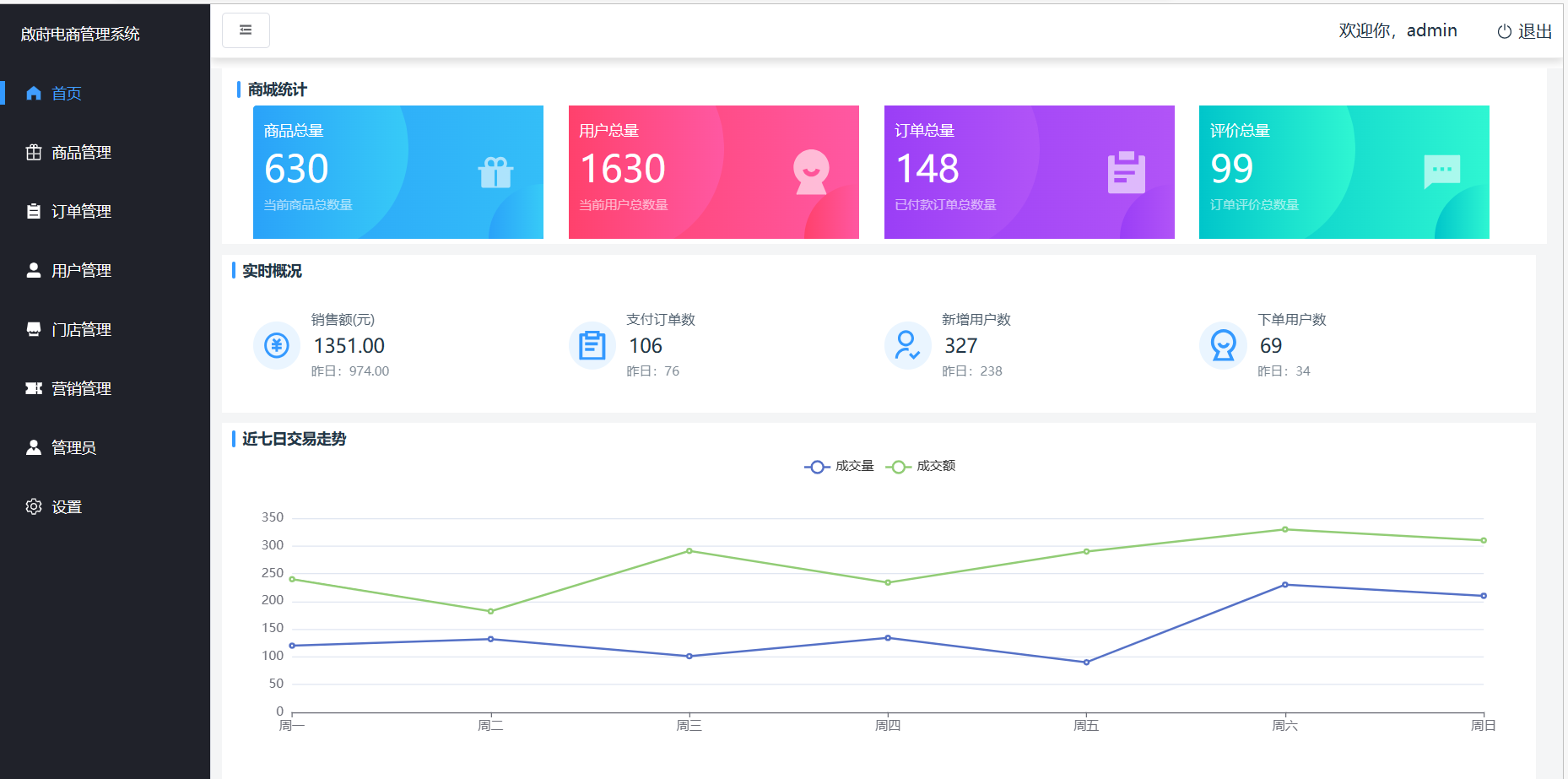This screenshot has width=1568, height=779.
Task: Open 首页 menu item
Action: (x=105, y=93)
